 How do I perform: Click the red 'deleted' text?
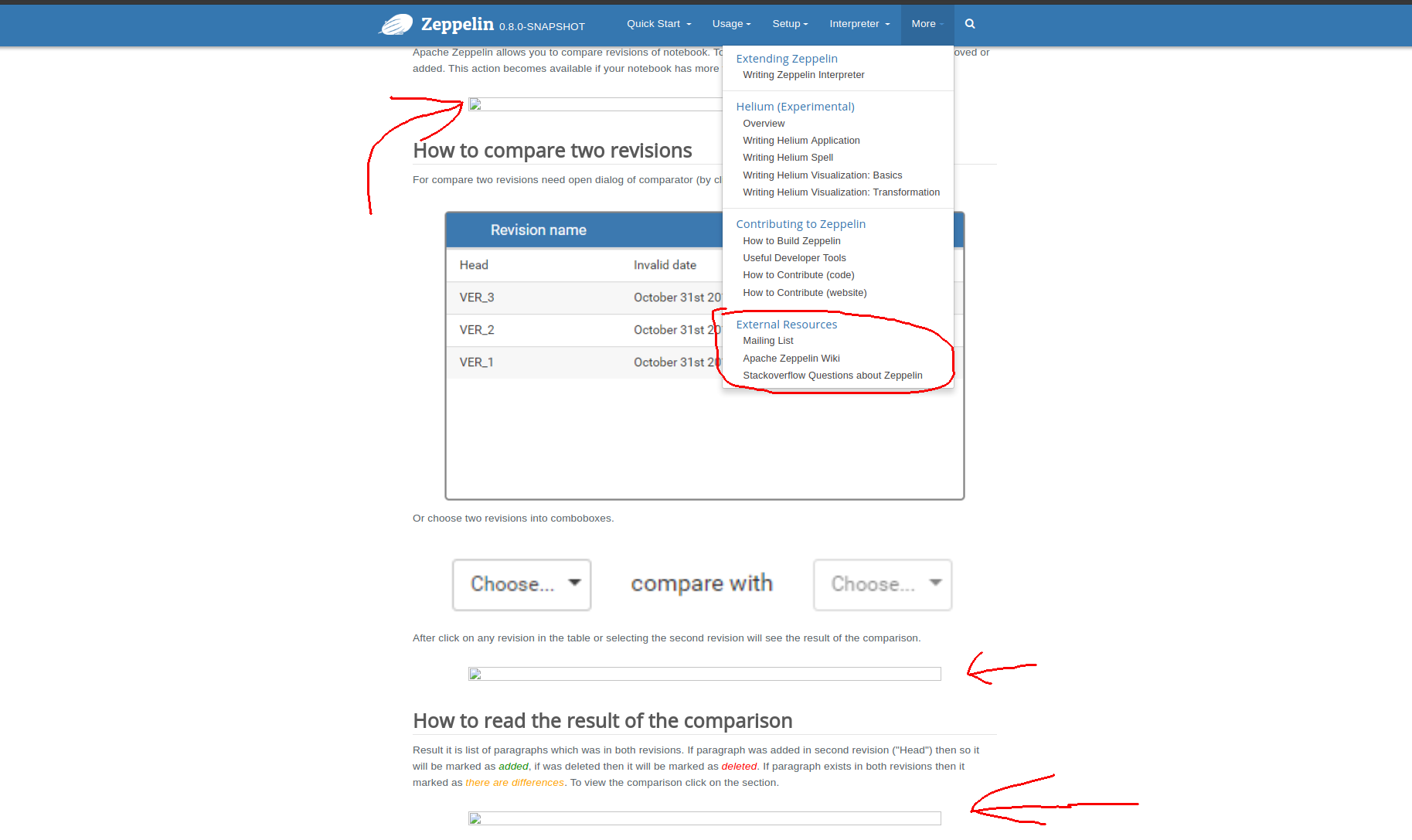739,767
